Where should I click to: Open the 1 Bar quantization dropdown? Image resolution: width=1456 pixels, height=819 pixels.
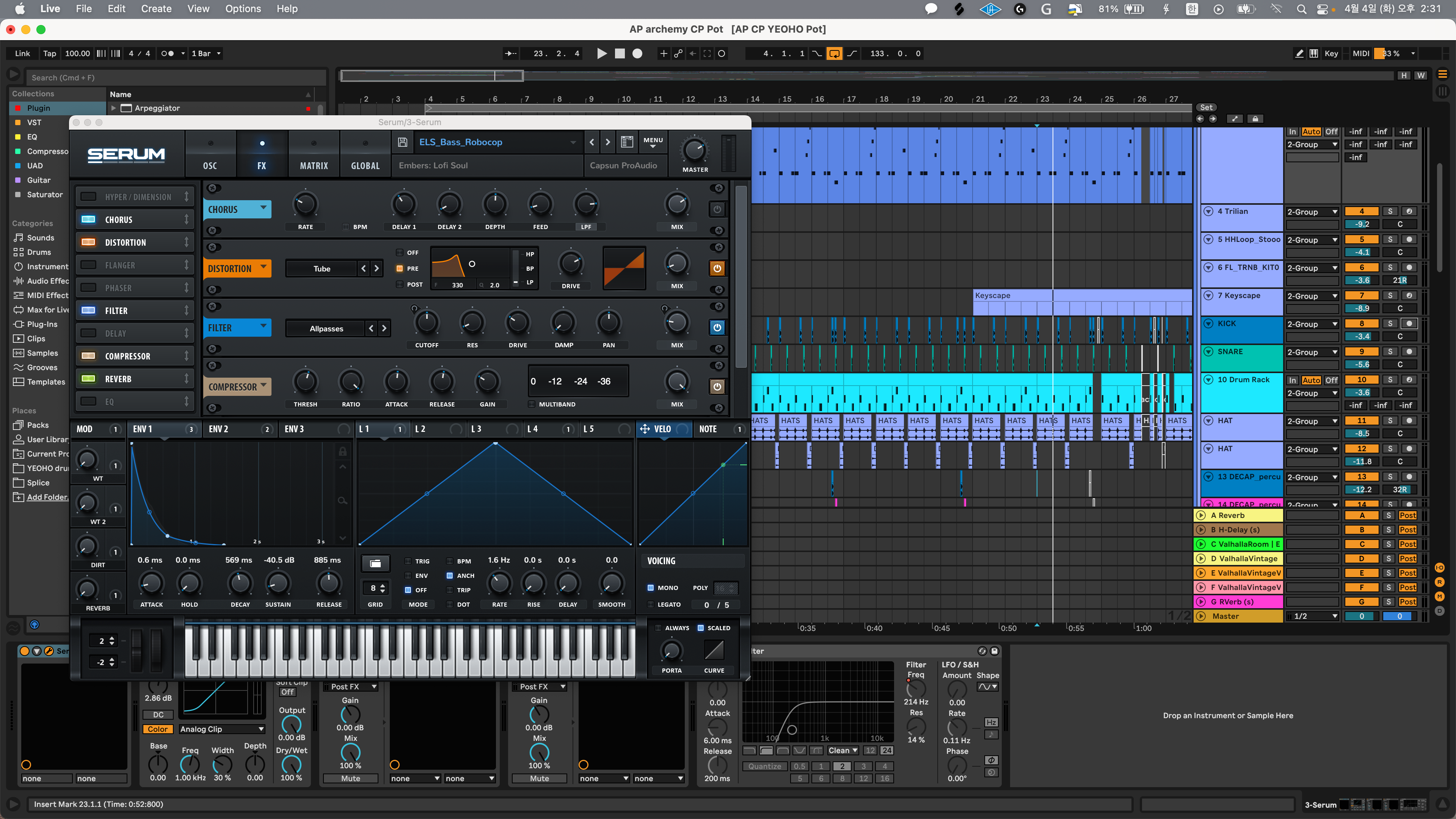(206, 54)
